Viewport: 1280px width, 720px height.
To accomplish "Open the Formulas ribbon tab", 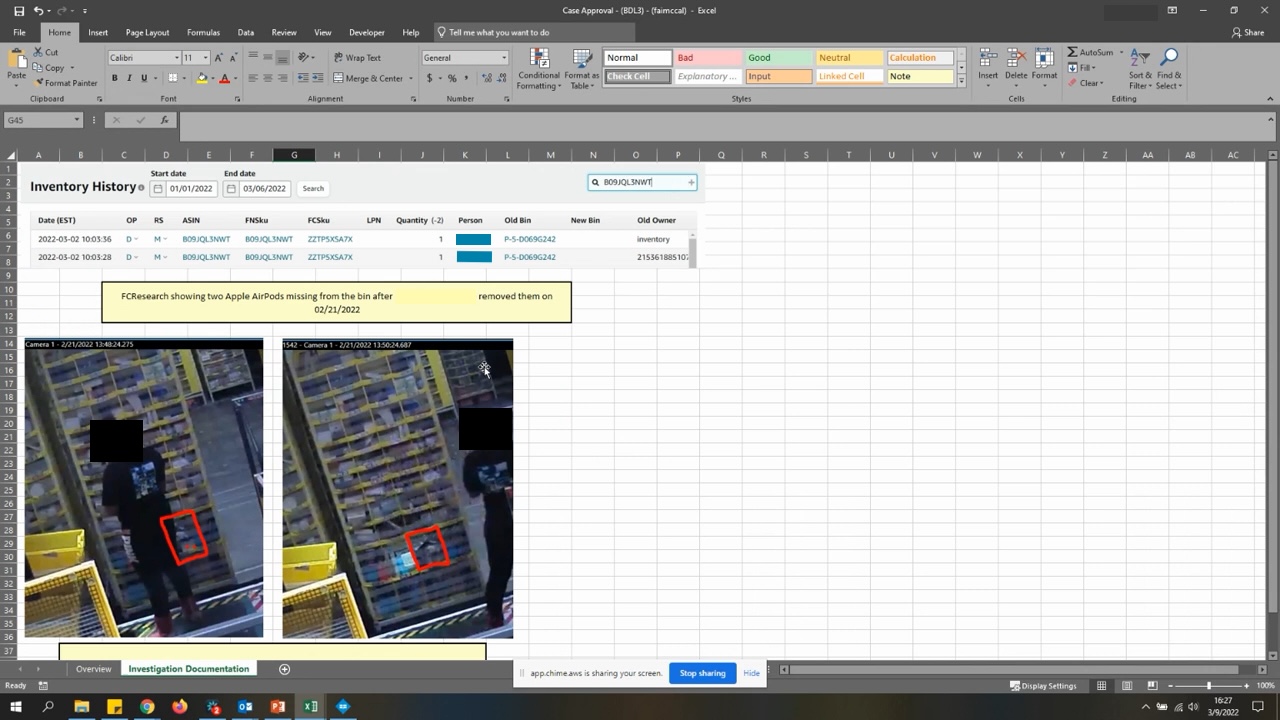I will coord(203,32).
